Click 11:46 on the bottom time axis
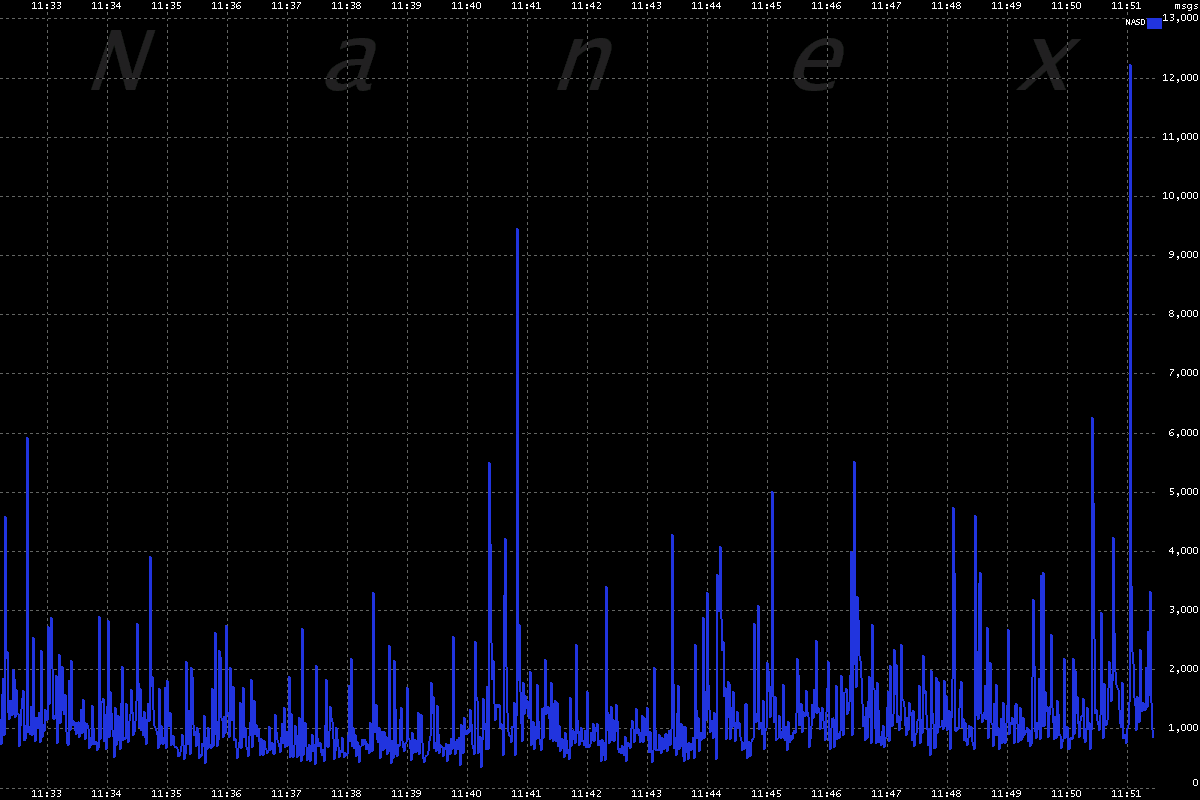The width and height of the screenshot is (1200, 800). tap(826, 793)
